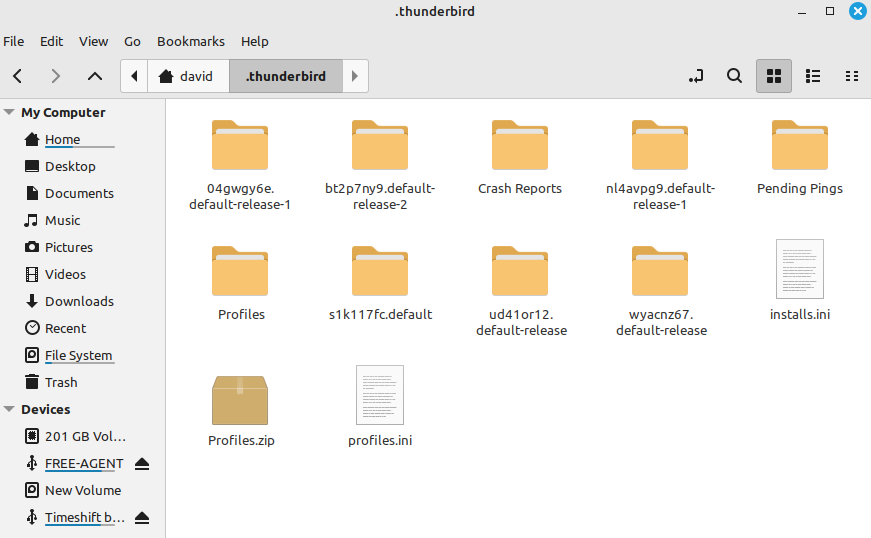Select the installs.ini file icon

point(800,269)
